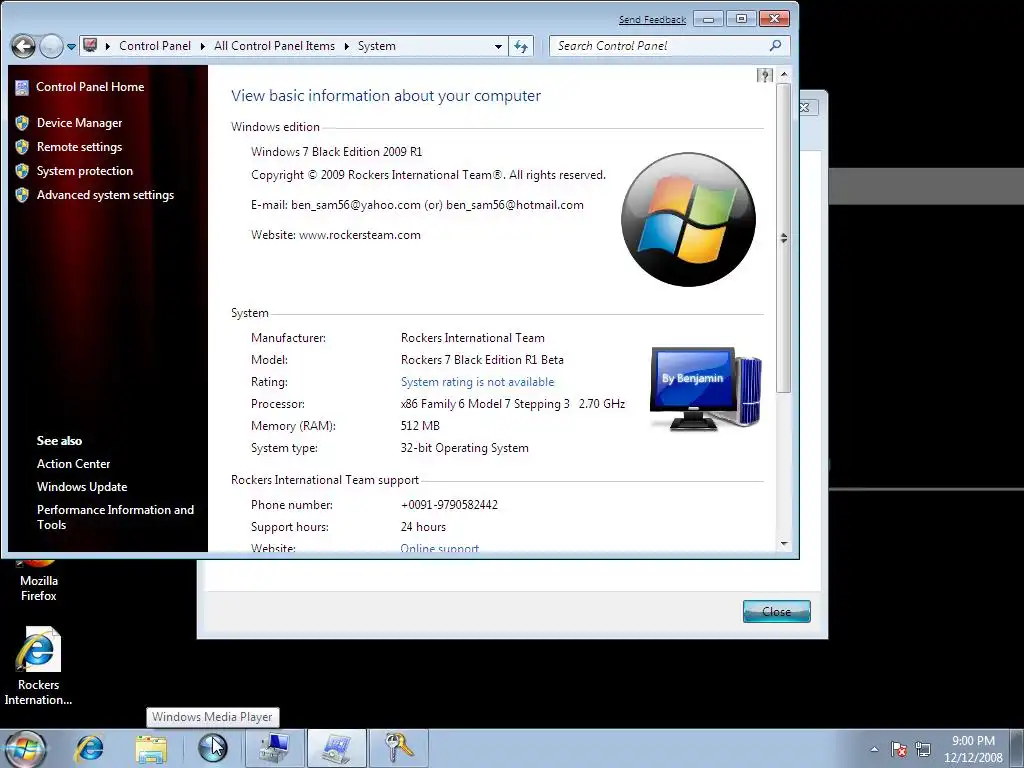This screenshot has width=1024, height=768.
Task: Open Control Panel Home
Action: (x=90, y=87)
